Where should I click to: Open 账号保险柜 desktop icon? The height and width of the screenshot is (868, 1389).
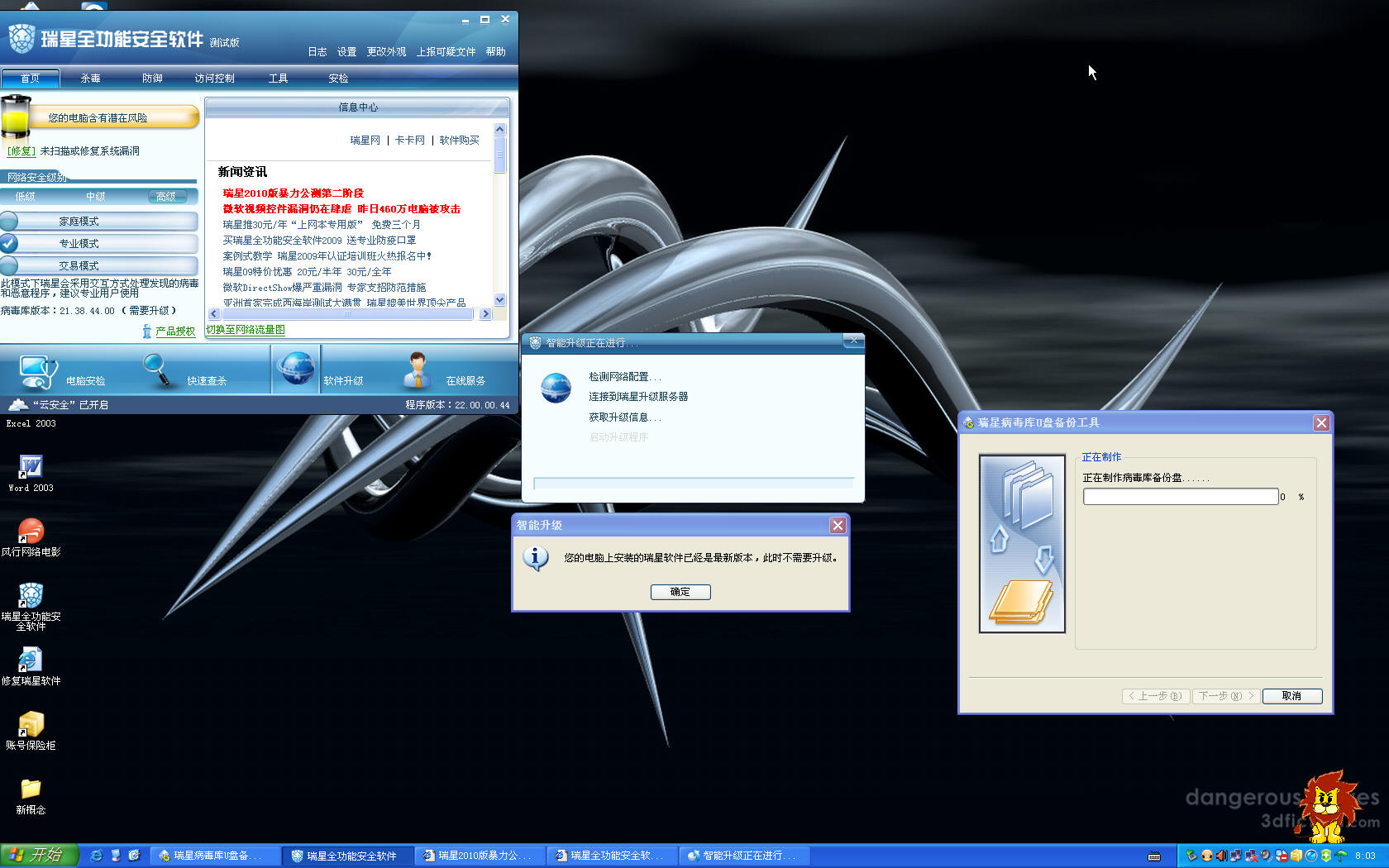coord(31,725)
